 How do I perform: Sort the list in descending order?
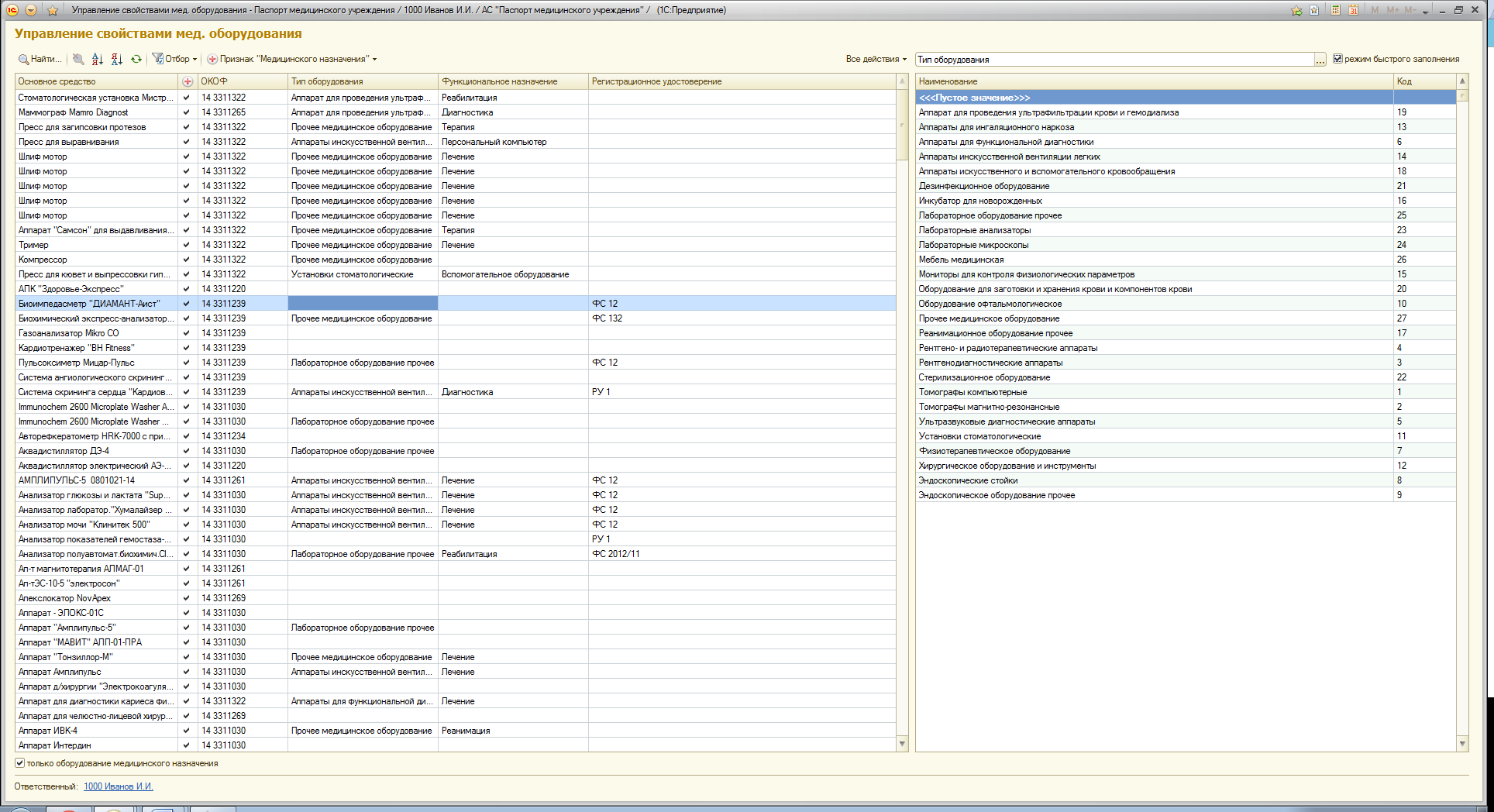click(x=117, y=59)
